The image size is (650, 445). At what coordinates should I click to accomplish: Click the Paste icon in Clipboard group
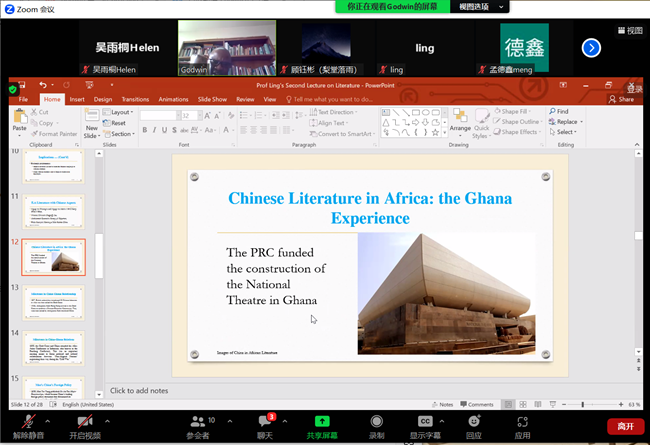point(20,122)
